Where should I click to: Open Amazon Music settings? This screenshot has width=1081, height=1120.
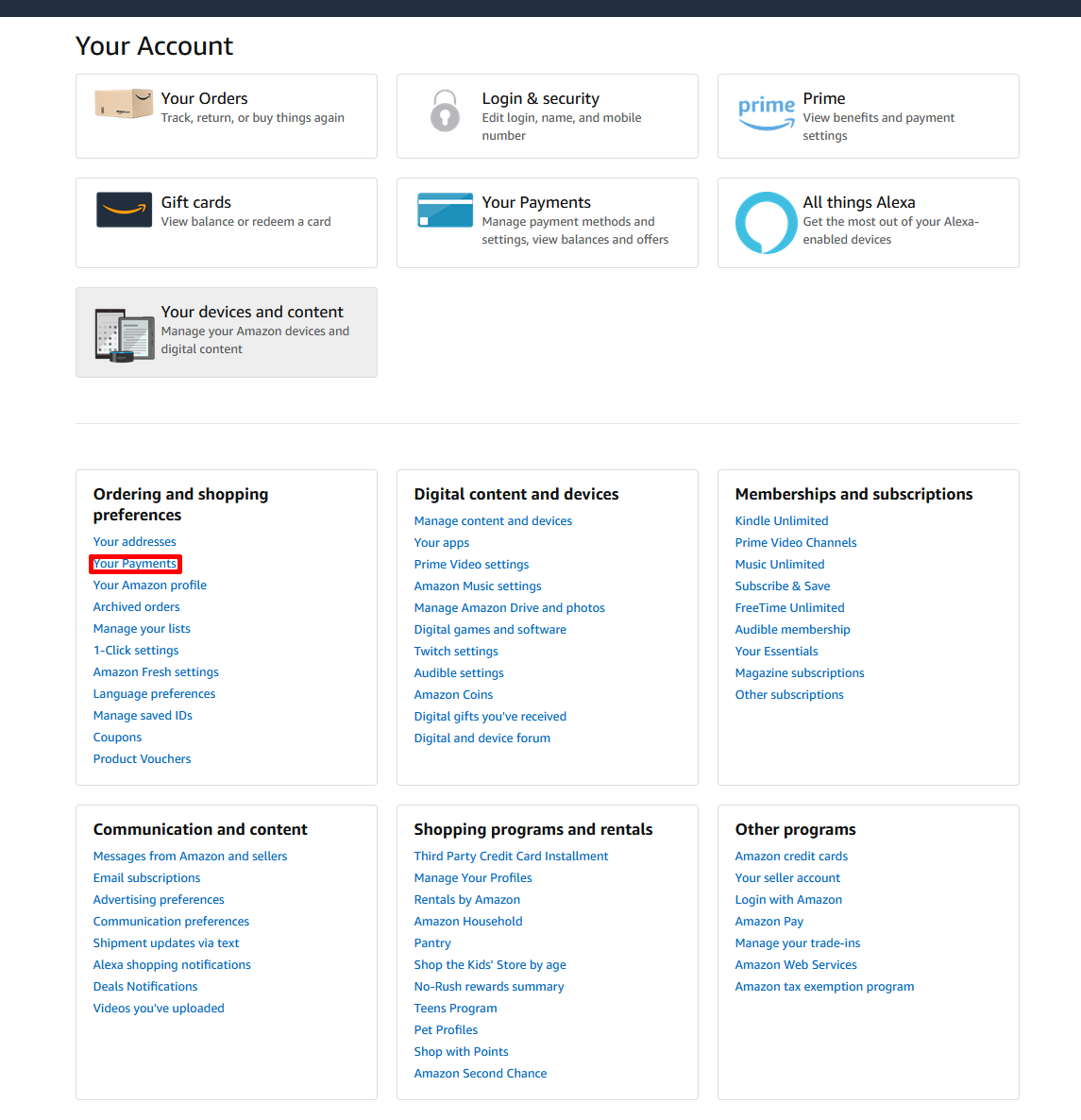coord(478,585)
